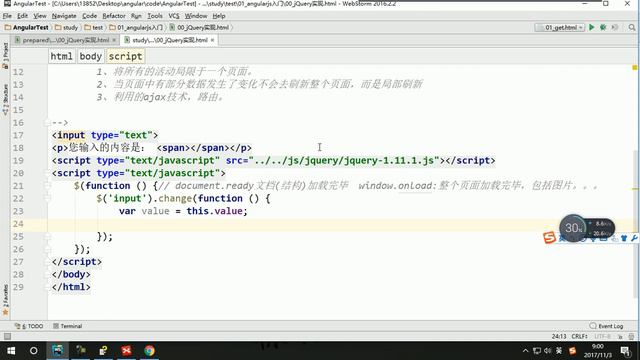The width and height of the screenshot is (640, 360).
Task: Open the Windows Start menu
Action: 11,351
